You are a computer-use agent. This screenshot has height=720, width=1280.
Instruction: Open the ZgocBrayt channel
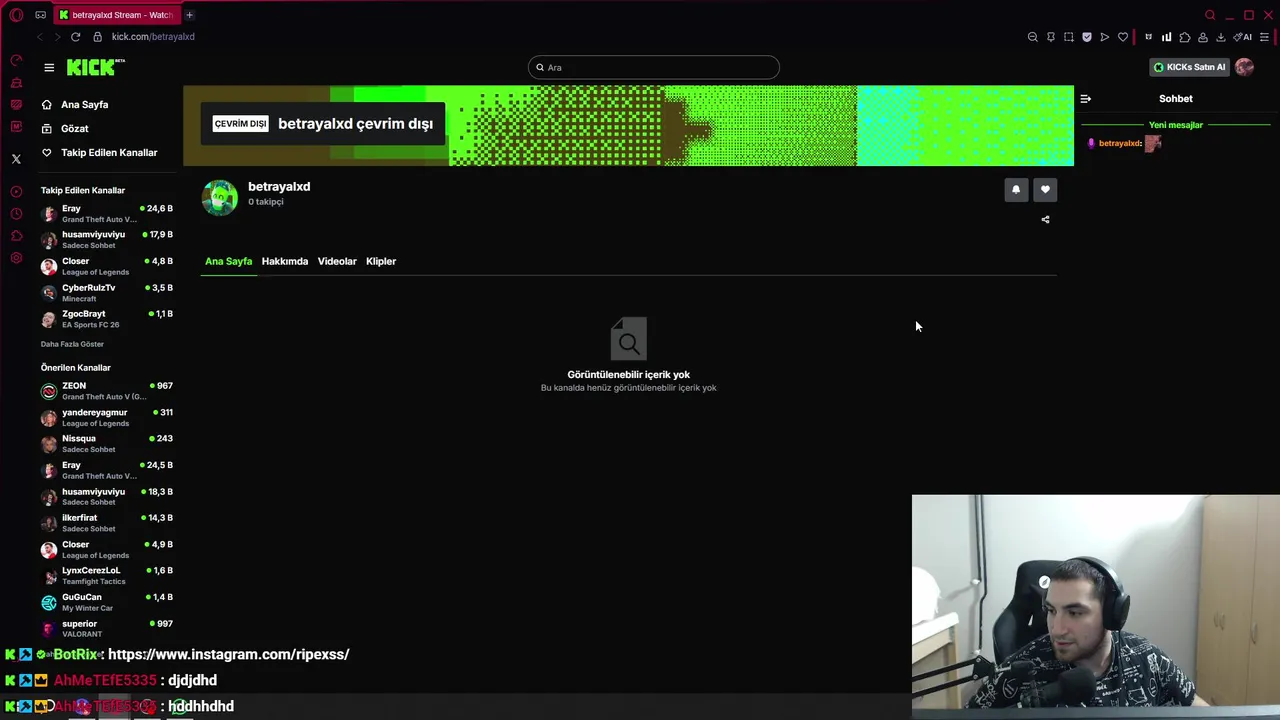pos(107,318)
